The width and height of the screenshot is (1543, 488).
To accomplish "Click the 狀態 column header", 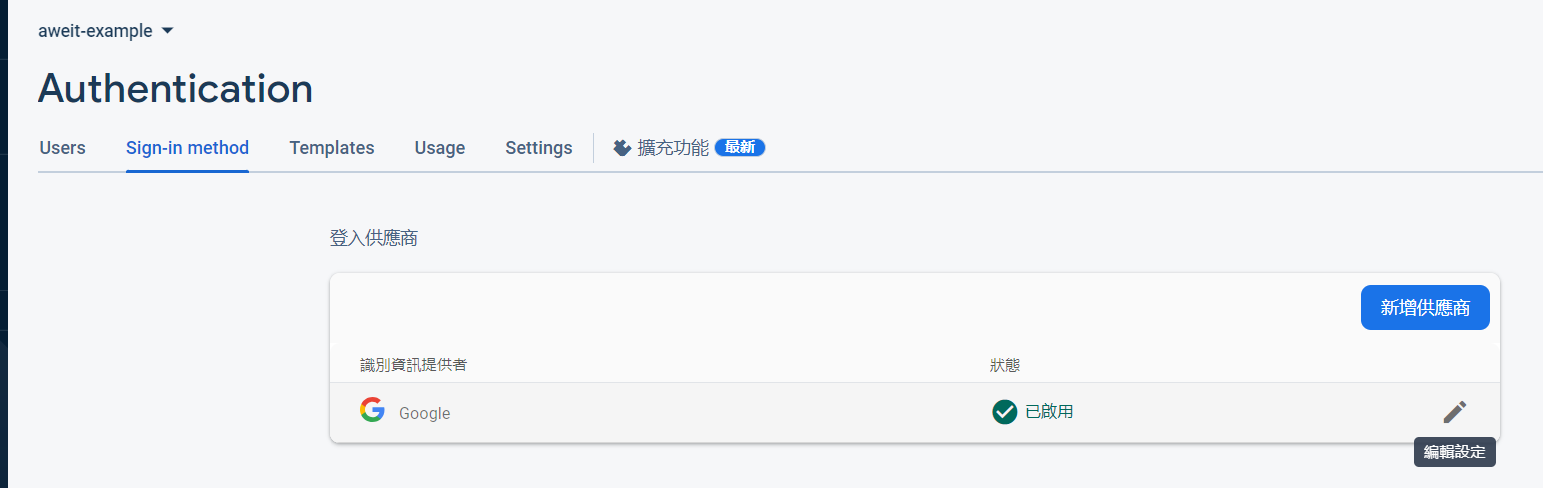I will pyautogui.click(x=1005, y=365).
